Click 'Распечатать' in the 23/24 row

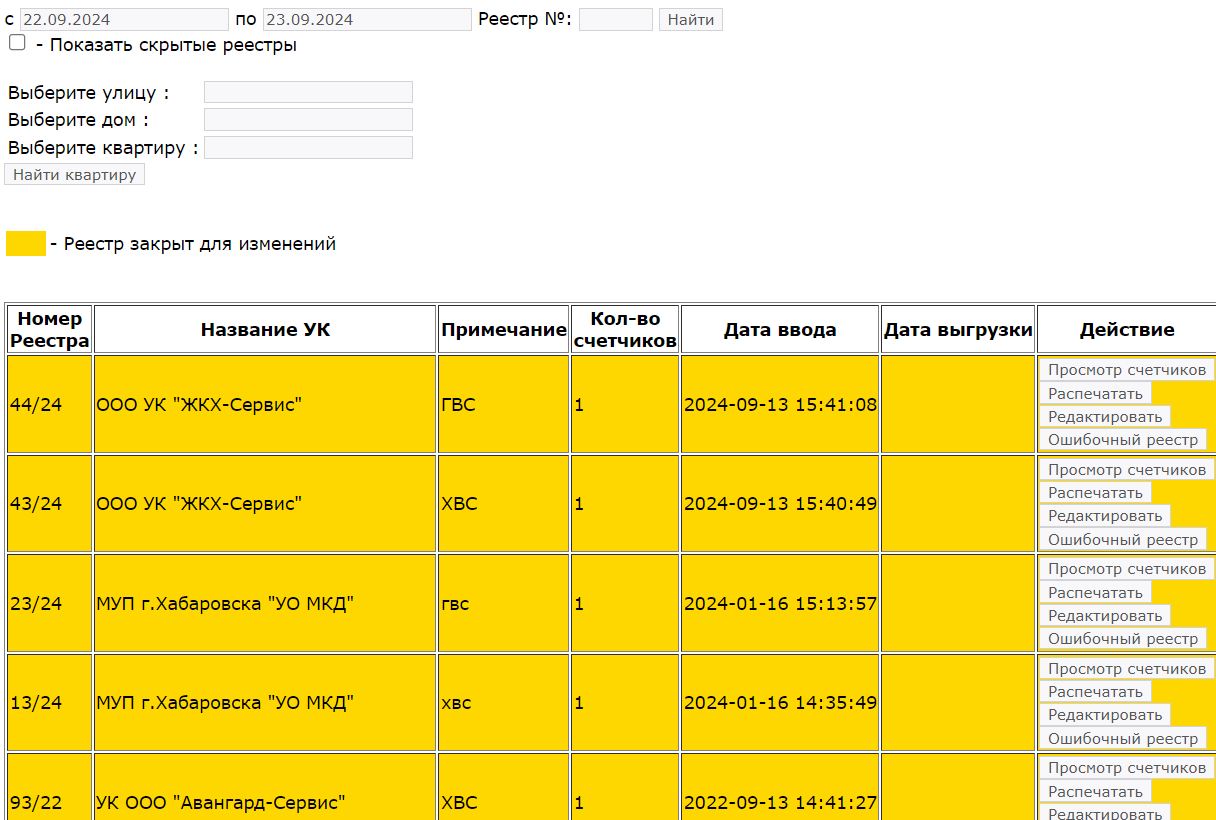[x=1095, y=592]
